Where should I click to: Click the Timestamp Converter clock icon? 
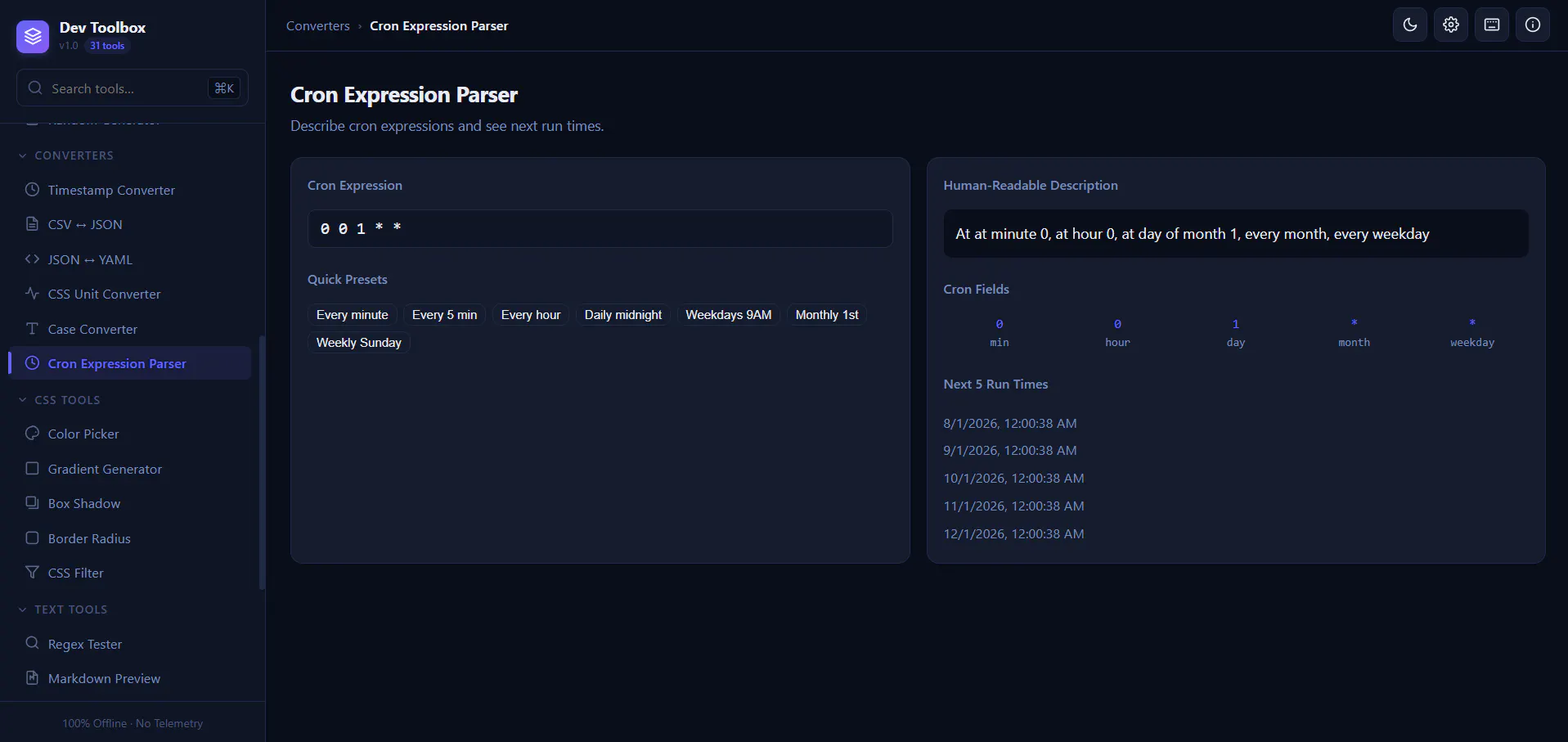(32, 190)
